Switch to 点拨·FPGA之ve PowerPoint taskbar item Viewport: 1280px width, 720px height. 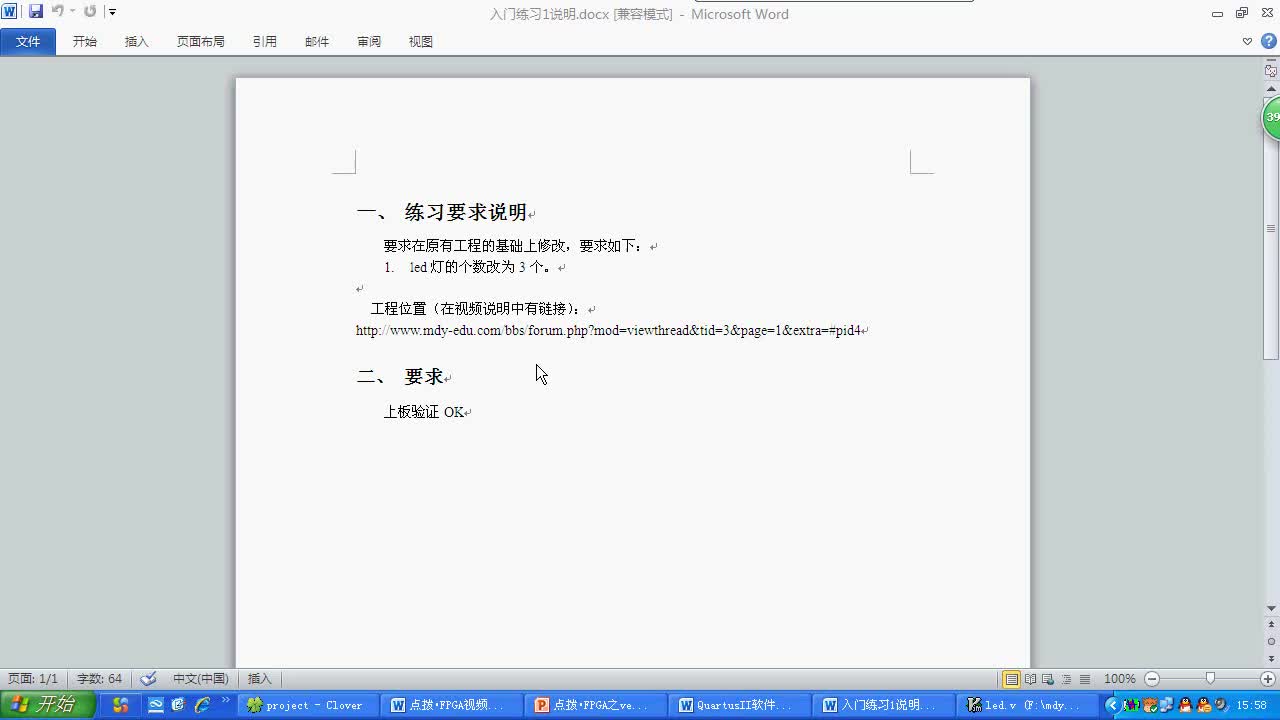tap(598, 705)
